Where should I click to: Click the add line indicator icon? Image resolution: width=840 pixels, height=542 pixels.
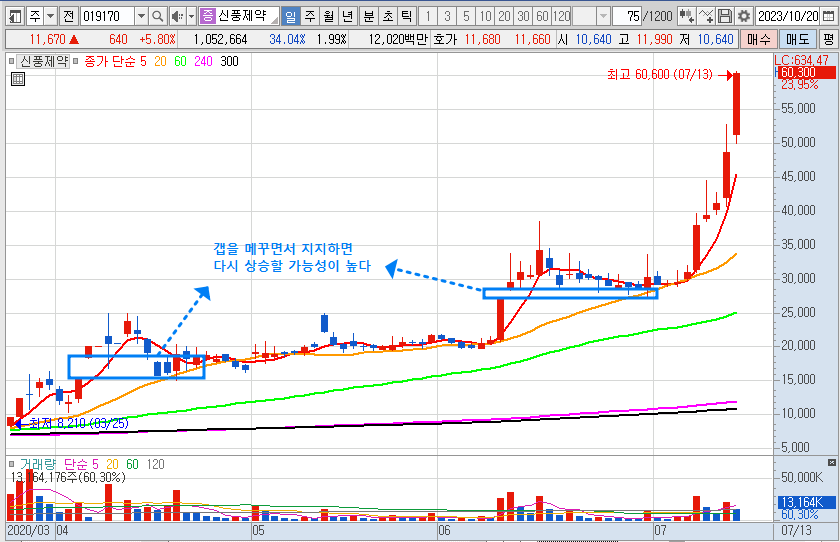click(706, 16)
